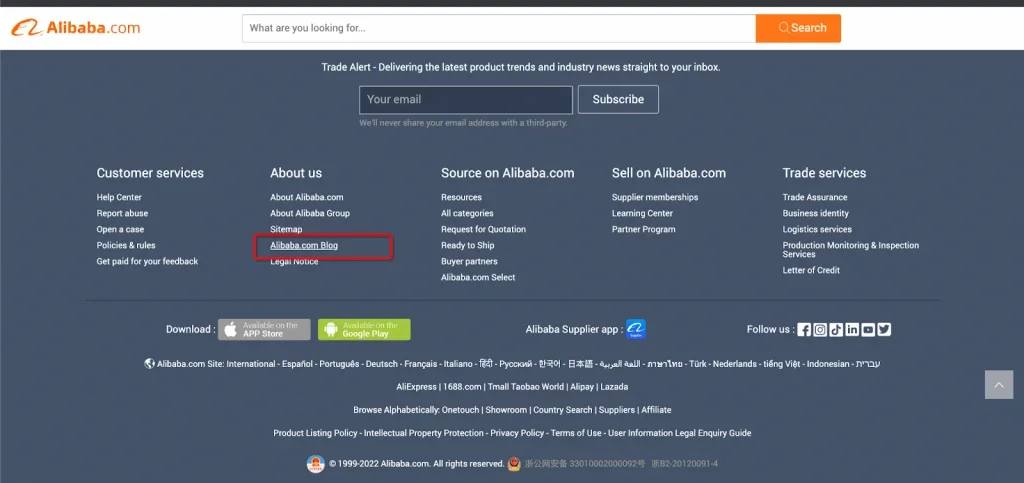Switch site language to Deutsch
Viewport: 1024px width, 483px height.
pyautogui.click(x=381, y=364)
